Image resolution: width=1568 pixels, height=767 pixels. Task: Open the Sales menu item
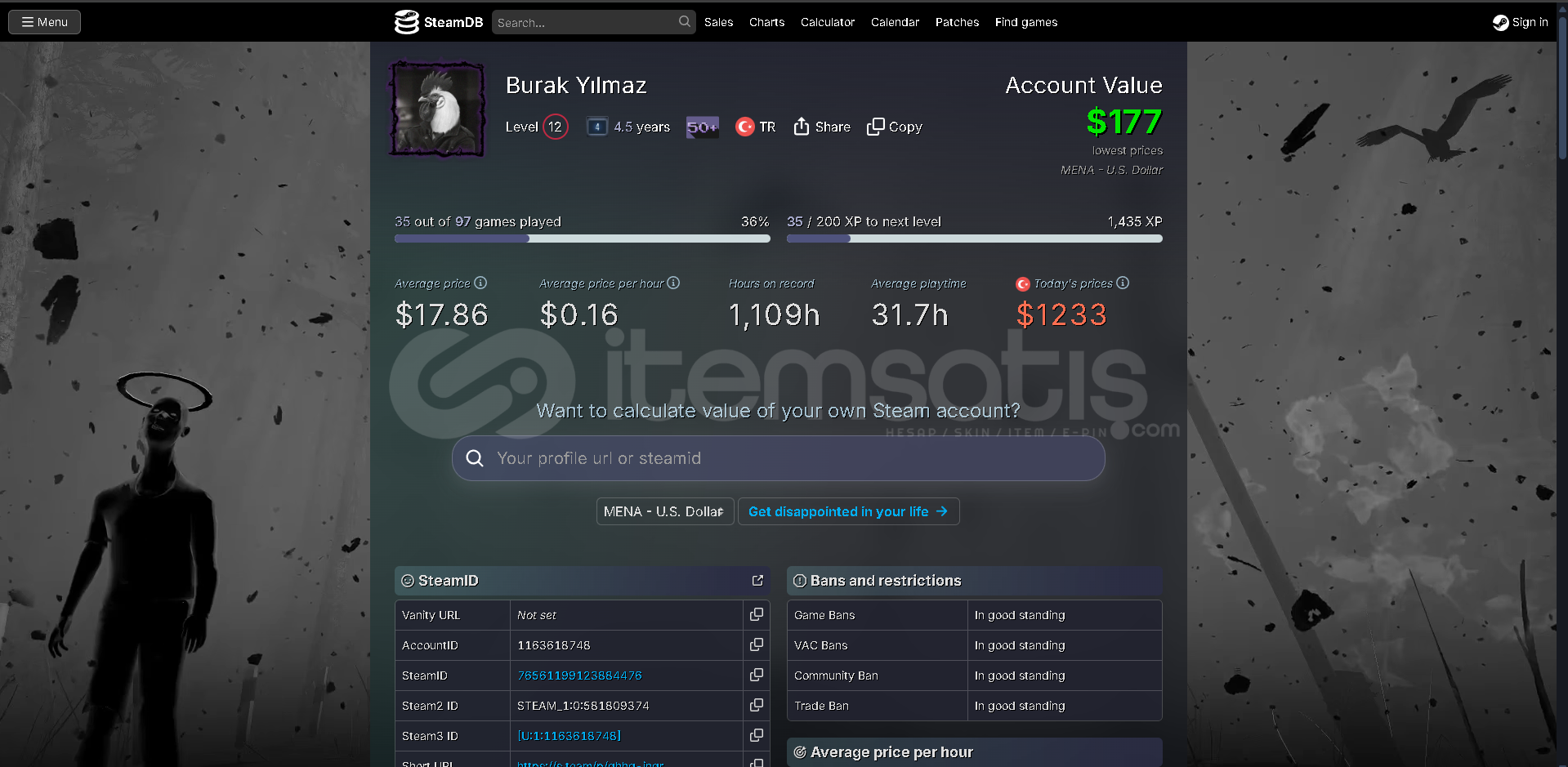click(718, 22)
